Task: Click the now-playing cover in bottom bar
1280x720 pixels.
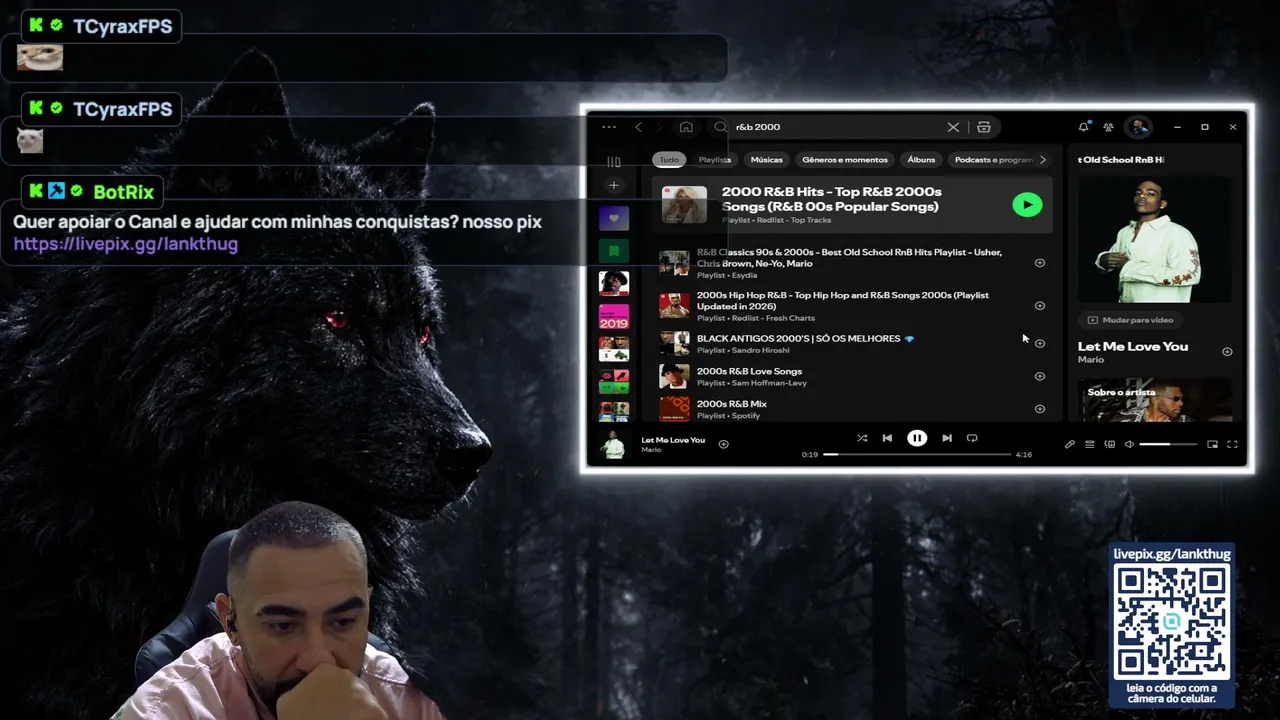Action: (613, 444)
